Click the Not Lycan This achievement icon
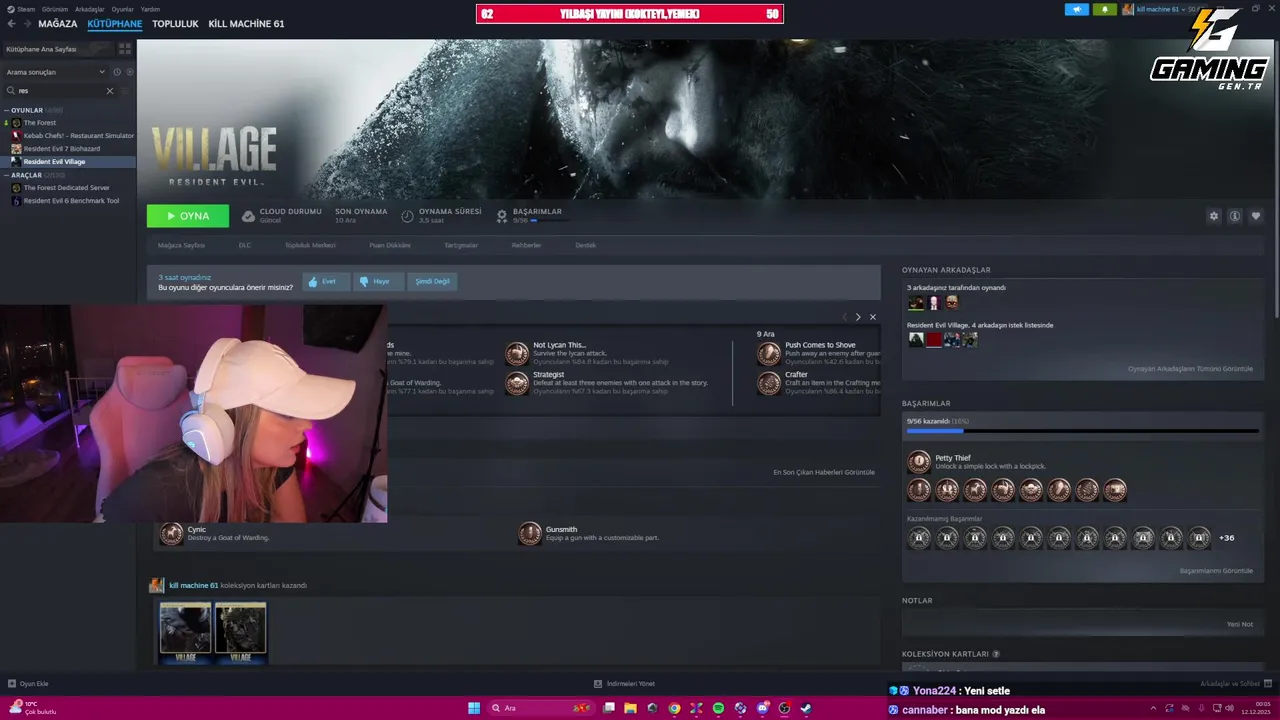 point(517,354)
